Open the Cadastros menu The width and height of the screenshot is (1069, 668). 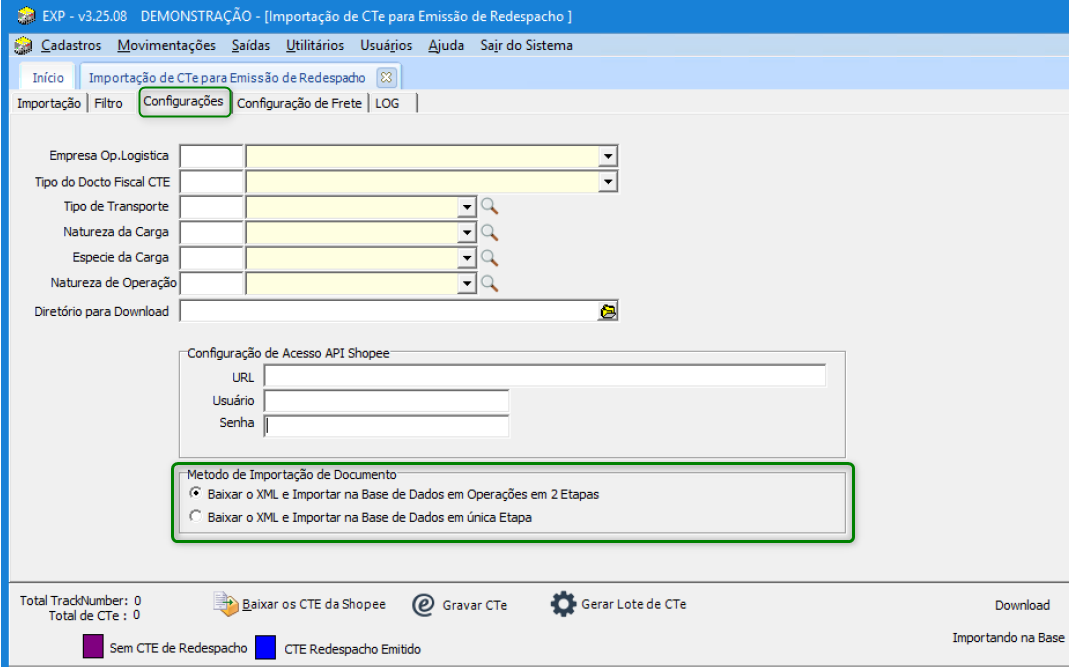click(x=71, y=46)
